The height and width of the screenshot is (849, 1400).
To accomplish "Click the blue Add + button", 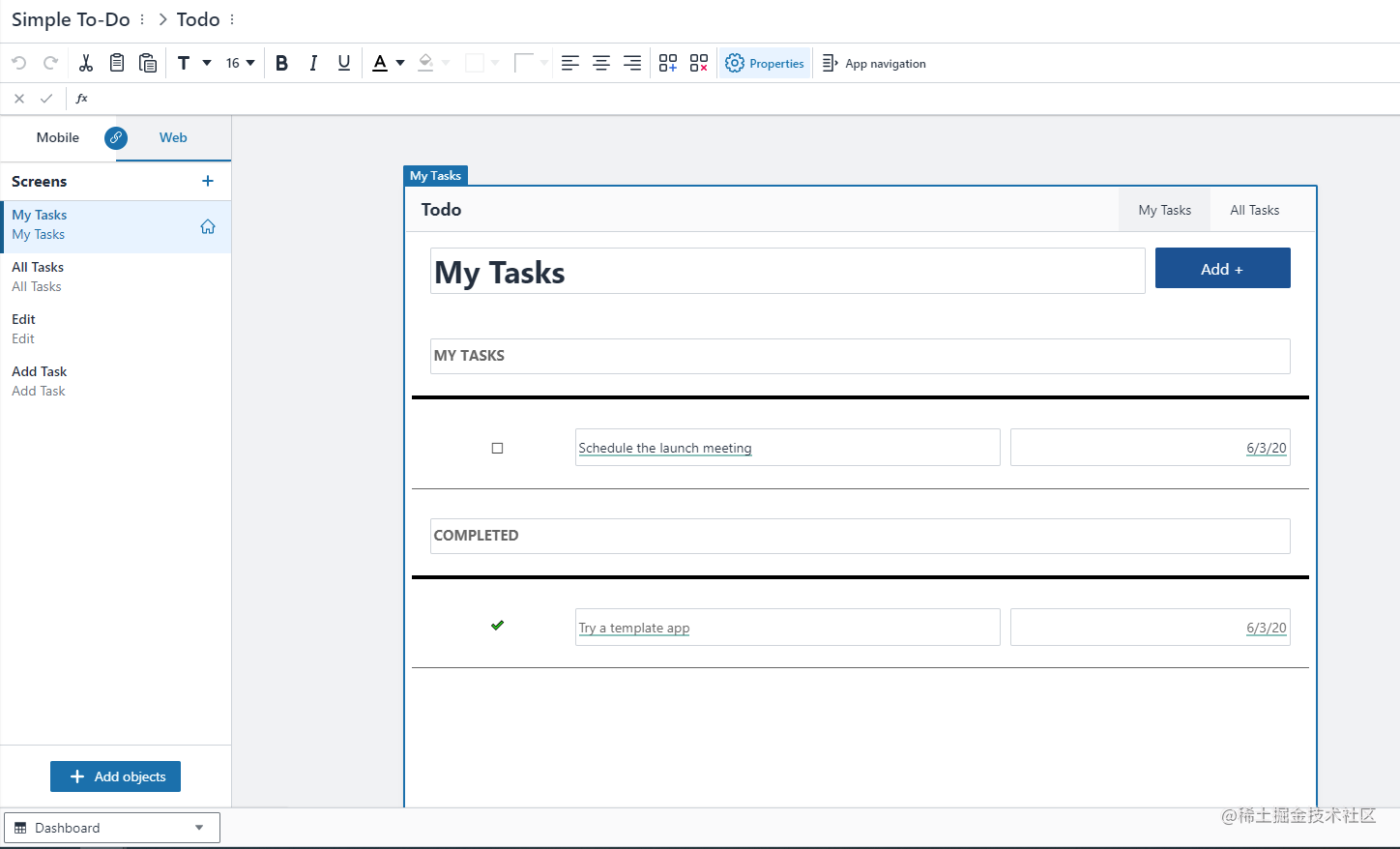I will click(x=1223, y=268).
